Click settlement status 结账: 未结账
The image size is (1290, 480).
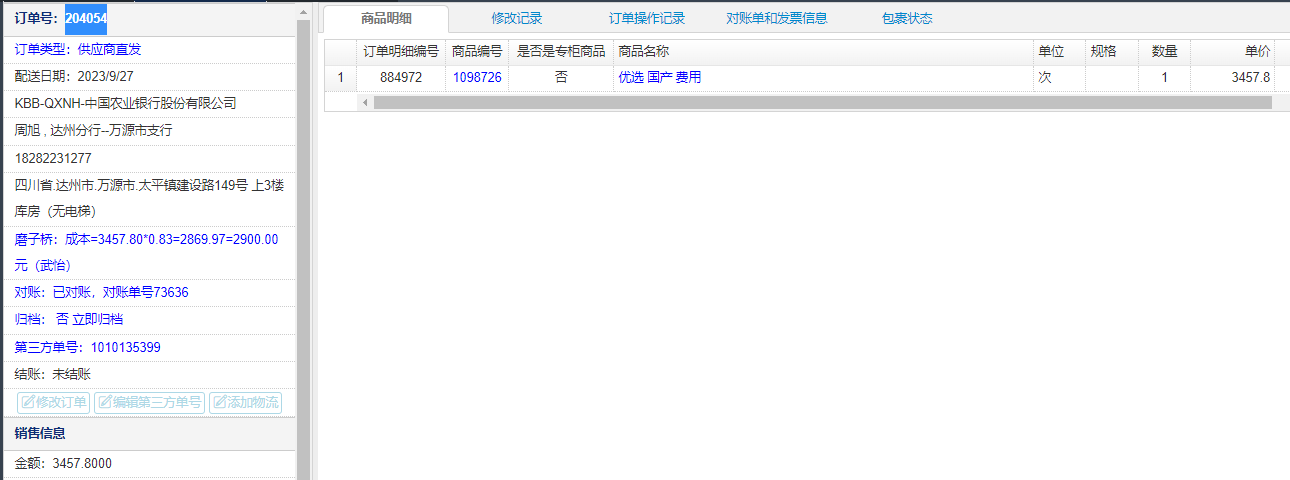[x=53, y=374]
